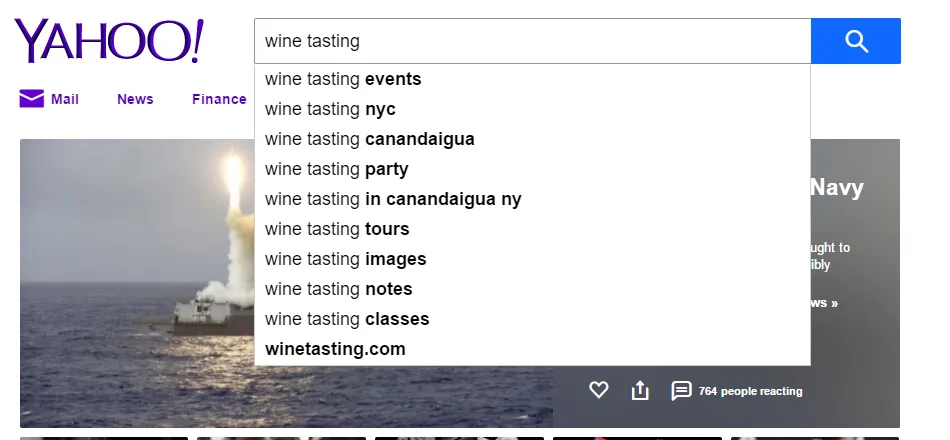The image size is (950, 440).
Task: Select the "wine tasting images" suggestion
Action: click(x=532, y=259)
